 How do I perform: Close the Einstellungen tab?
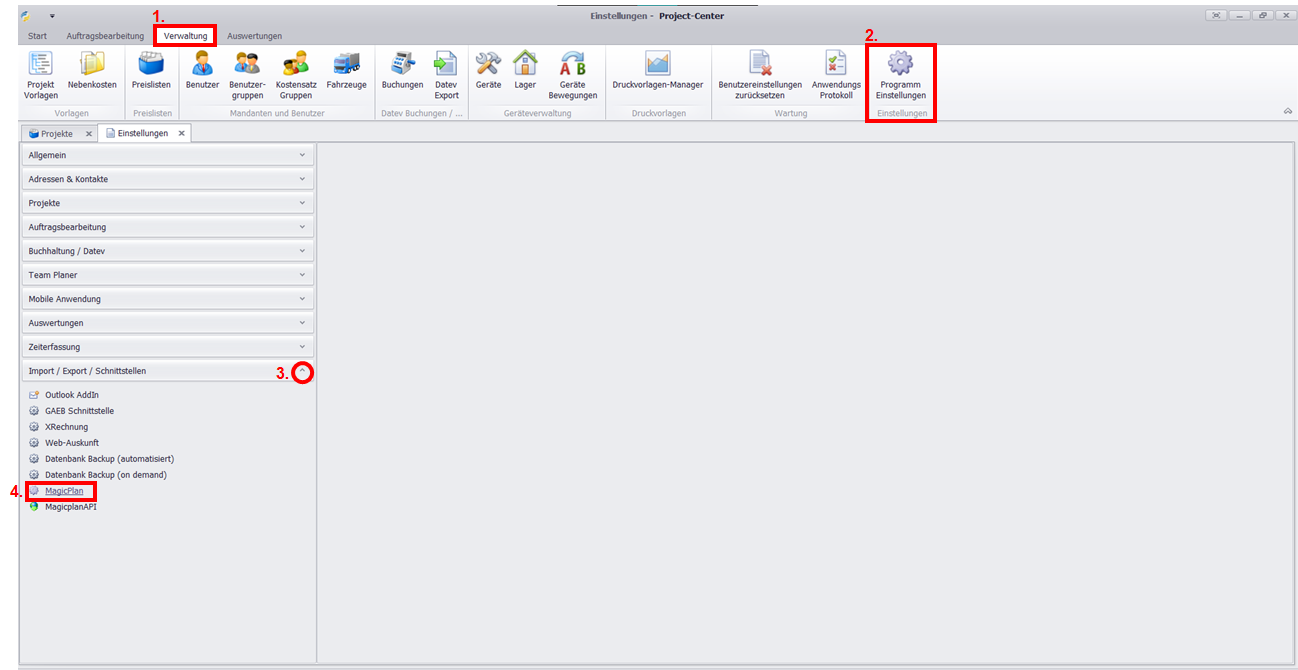[x=181, y=133]
